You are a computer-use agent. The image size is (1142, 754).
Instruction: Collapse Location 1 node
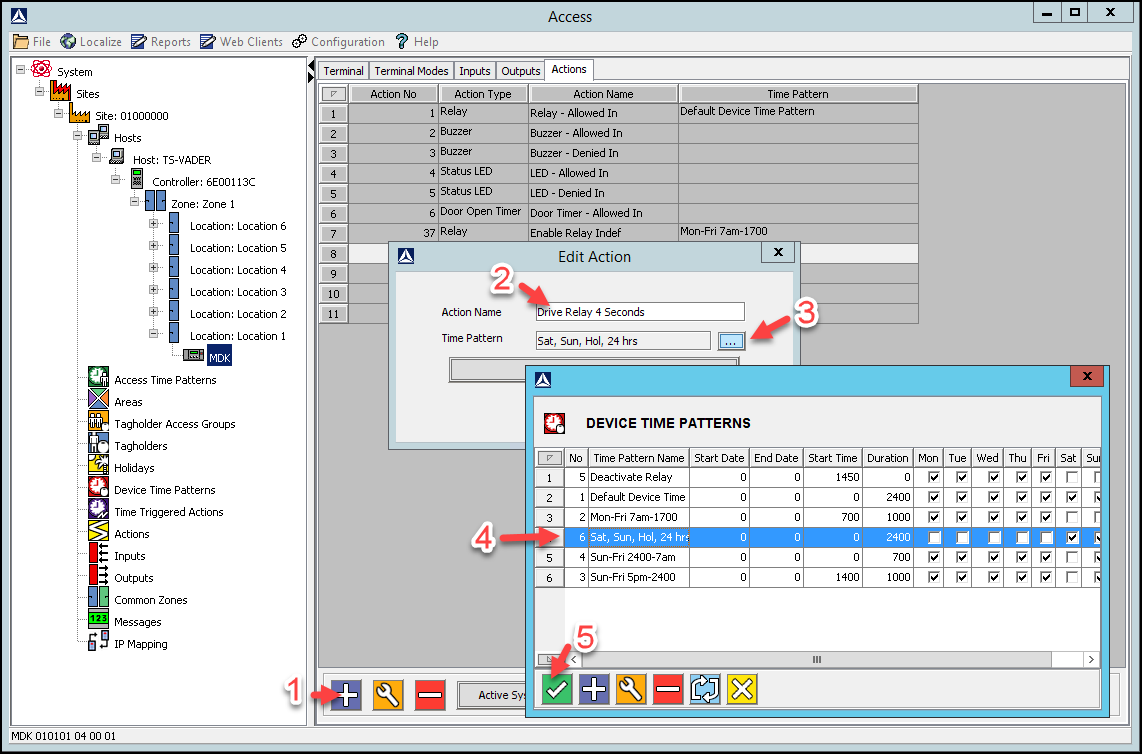[154, 334]
